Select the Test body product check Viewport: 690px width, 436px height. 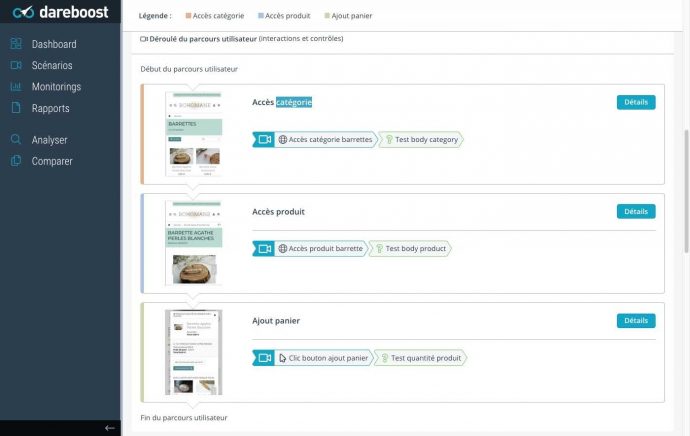(410, 249)
